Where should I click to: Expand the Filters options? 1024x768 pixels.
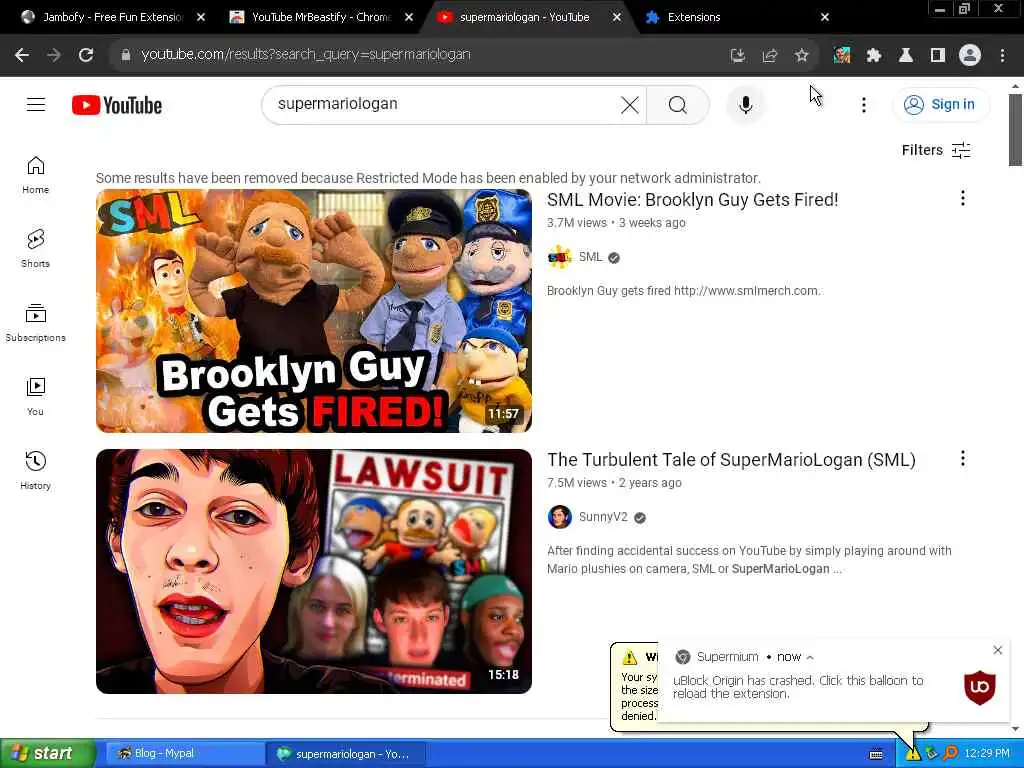click(936, 150)
